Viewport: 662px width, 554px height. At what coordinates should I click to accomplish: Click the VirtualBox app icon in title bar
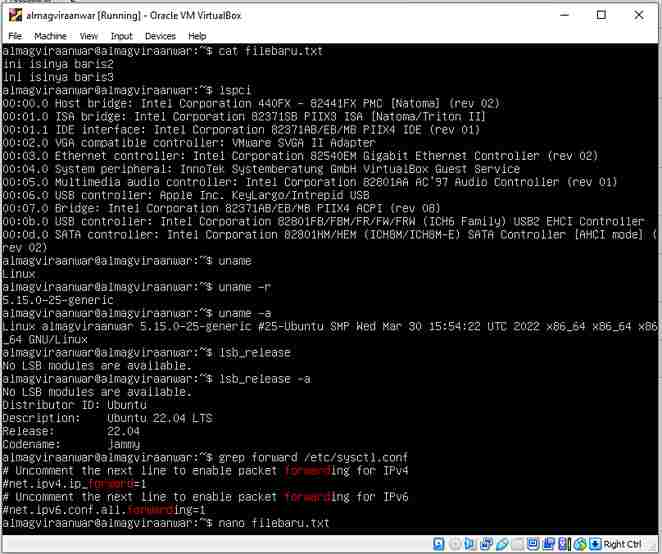15,15
